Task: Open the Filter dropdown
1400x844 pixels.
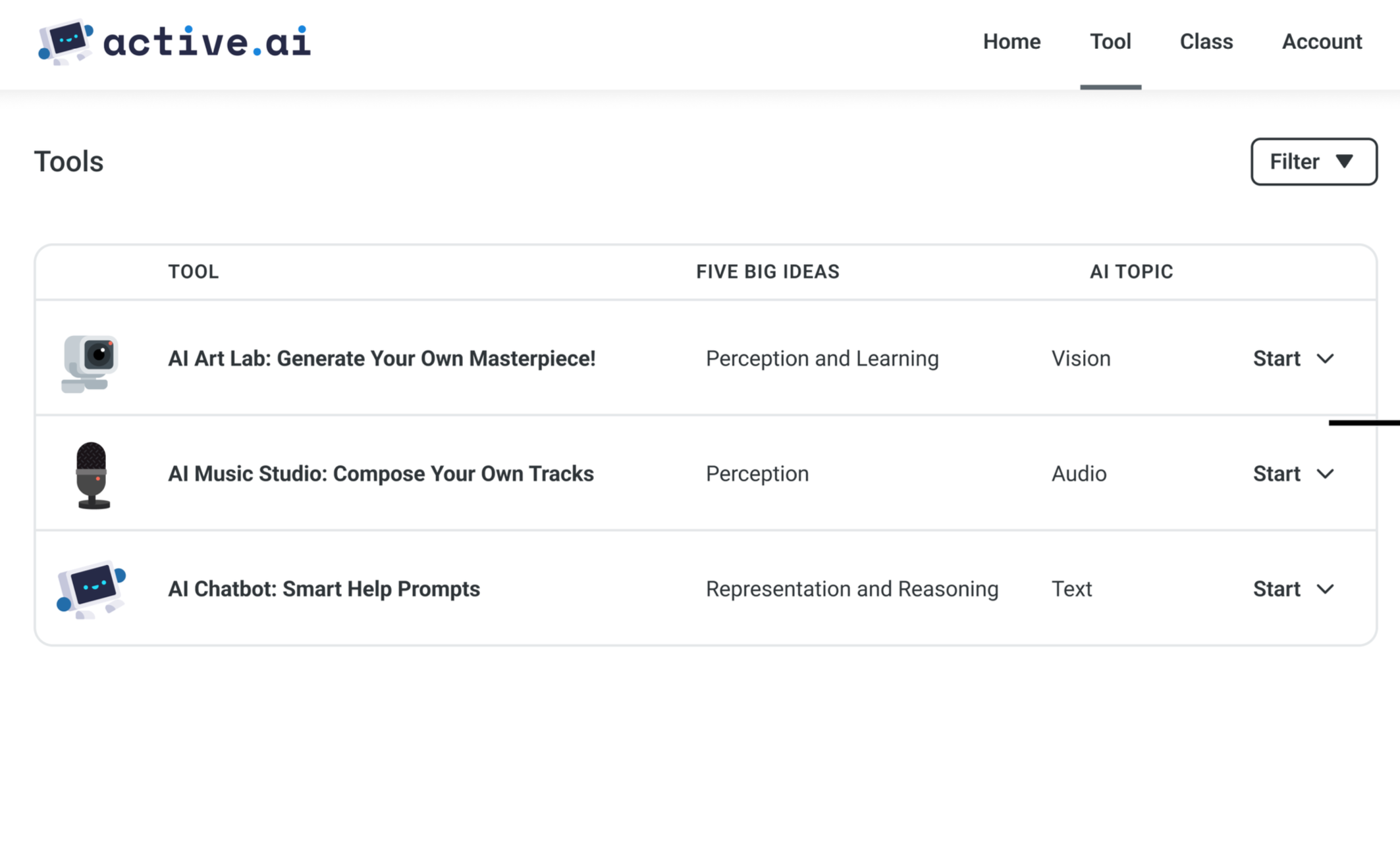Action: tap(1313, 162)
